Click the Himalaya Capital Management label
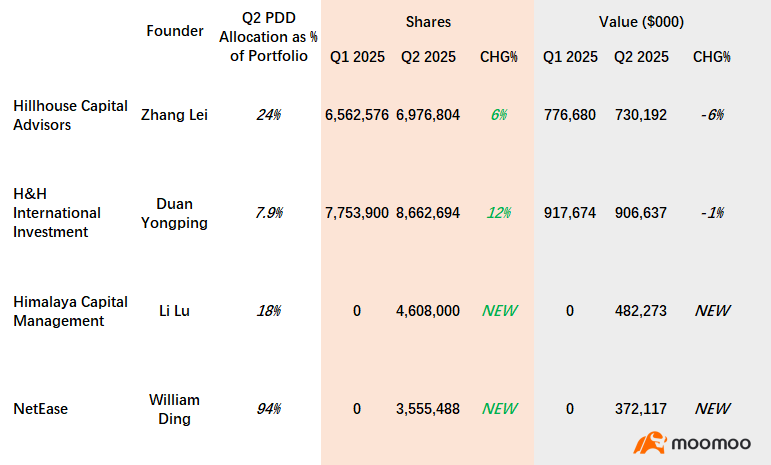Screen dimensions: 771x465 pyautogui.click(x=70, y=311)
